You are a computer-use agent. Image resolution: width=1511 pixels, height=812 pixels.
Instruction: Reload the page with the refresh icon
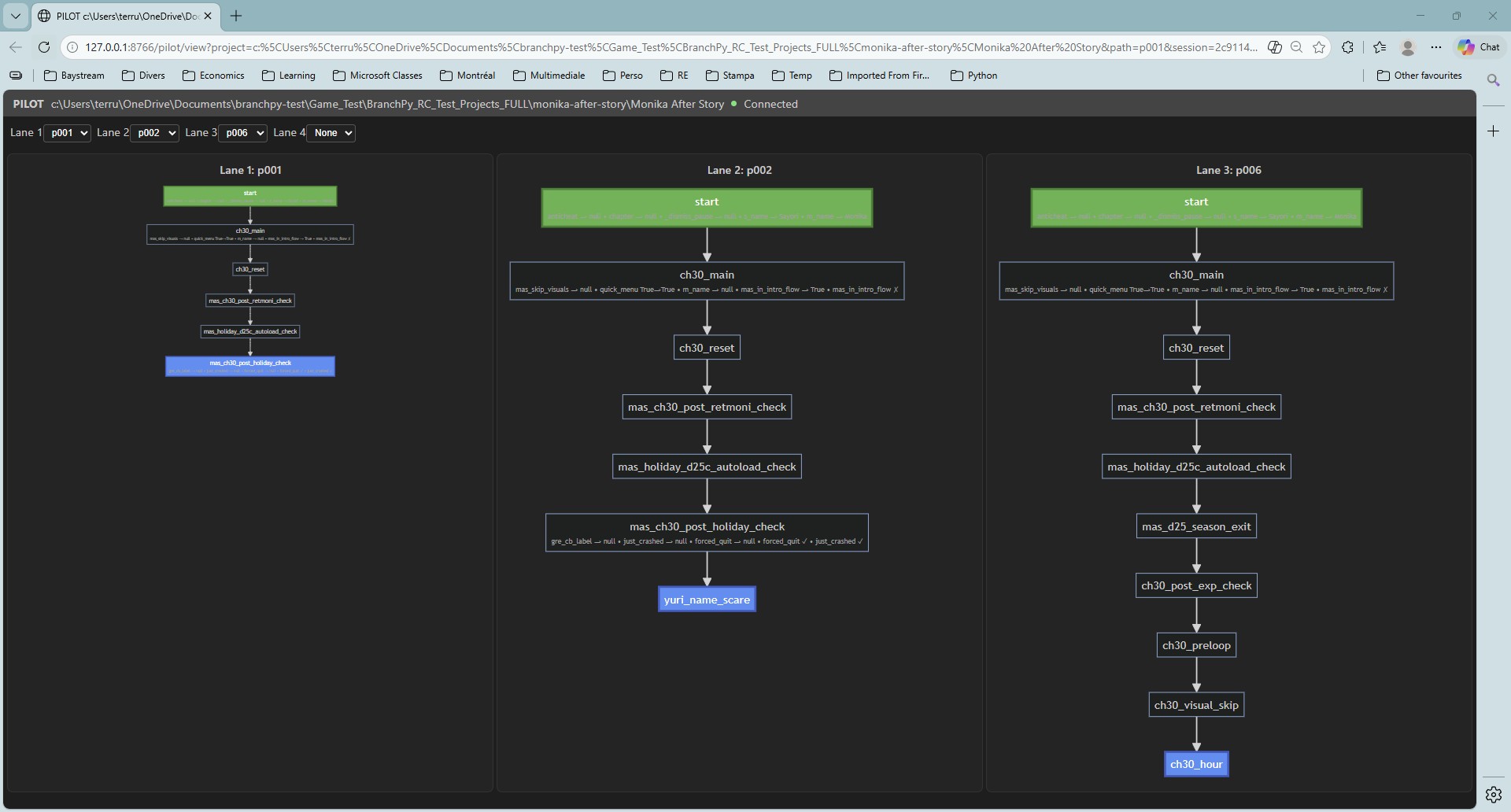click(x=44, y=47)
